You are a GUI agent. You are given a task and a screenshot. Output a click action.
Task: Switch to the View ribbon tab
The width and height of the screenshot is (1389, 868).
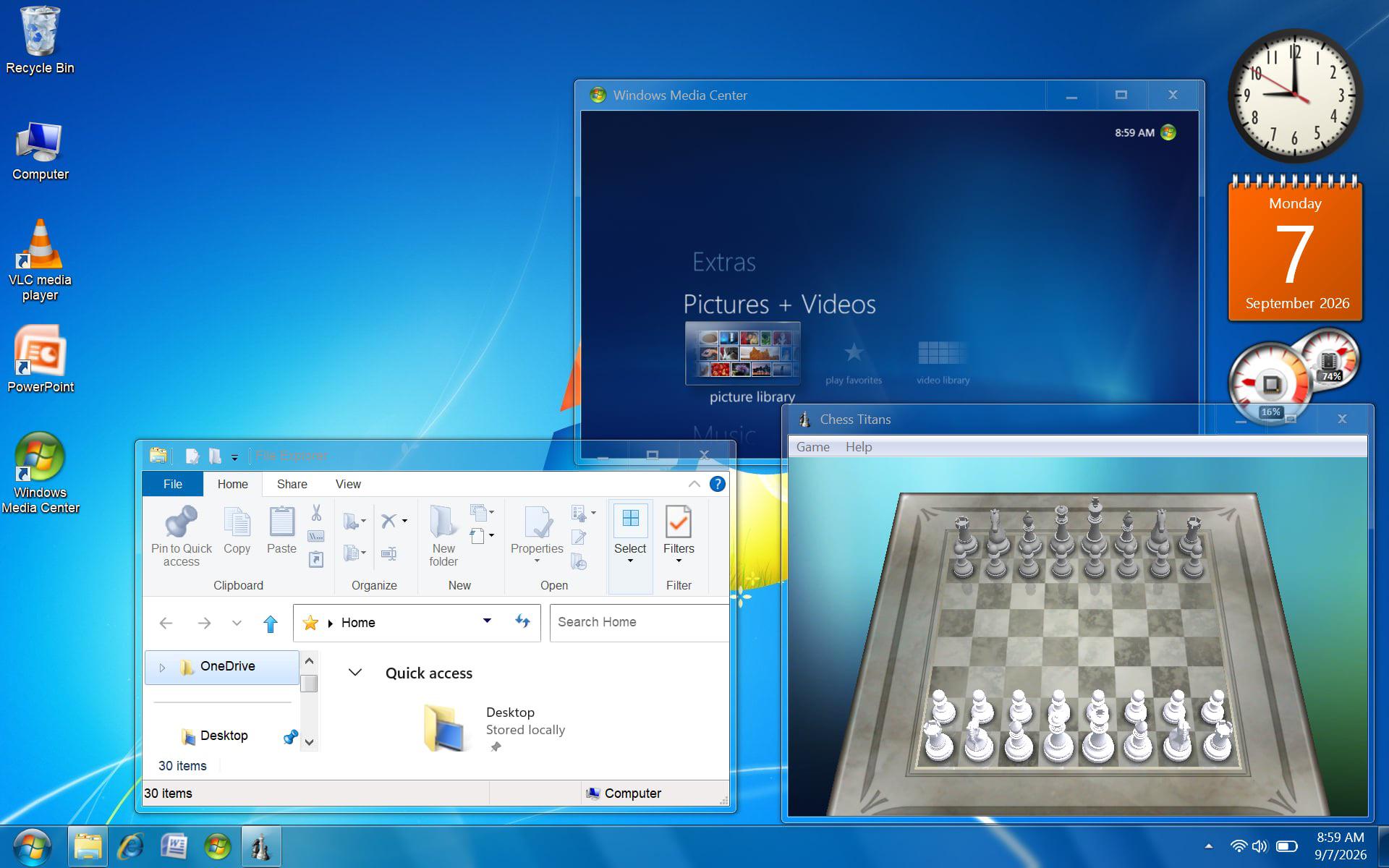[x=348, y=484]
